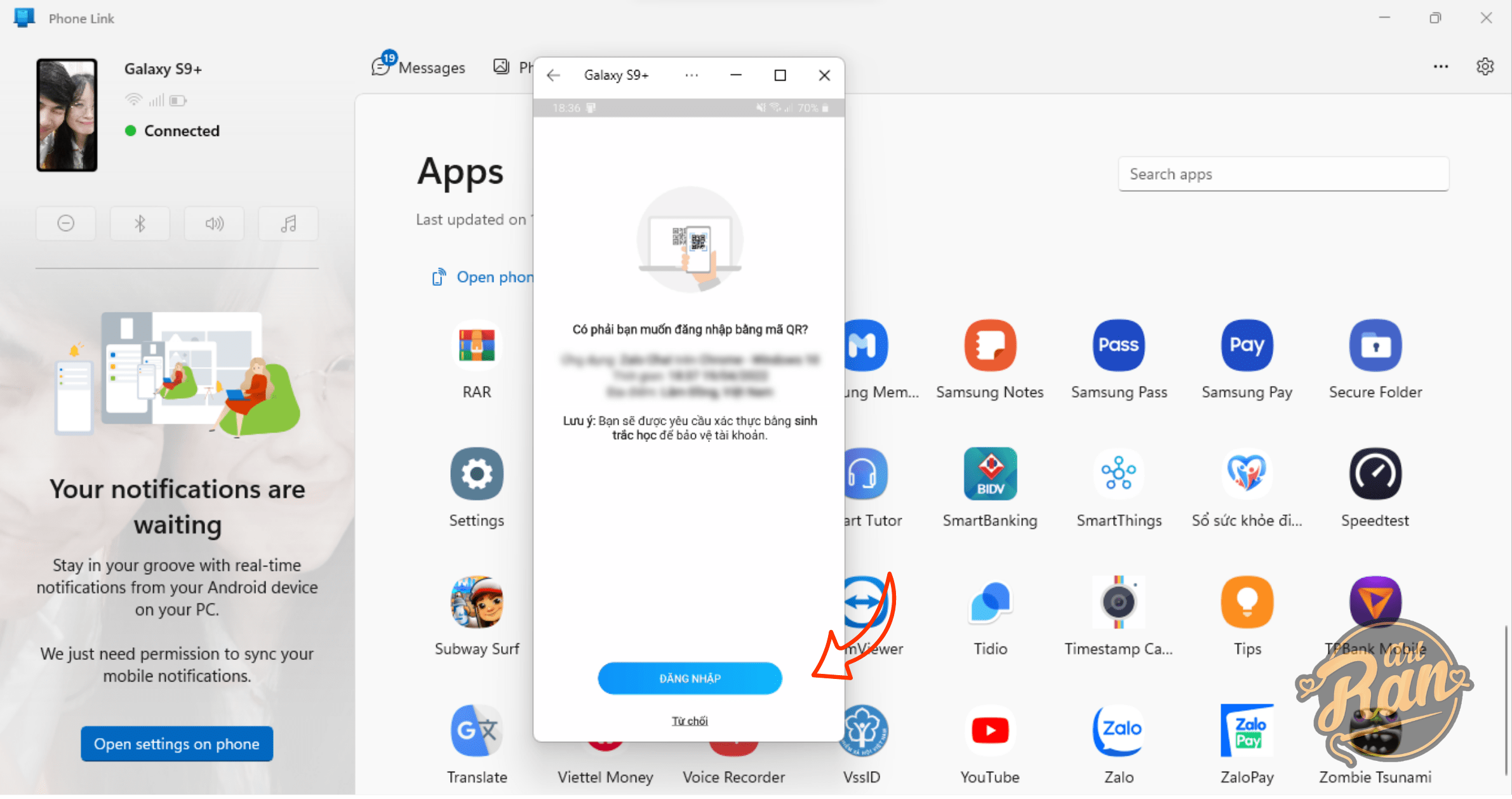Open Timestamp Camera app
The width and height of the screenshot is (1512, 799).
(x=1118, y=602)
